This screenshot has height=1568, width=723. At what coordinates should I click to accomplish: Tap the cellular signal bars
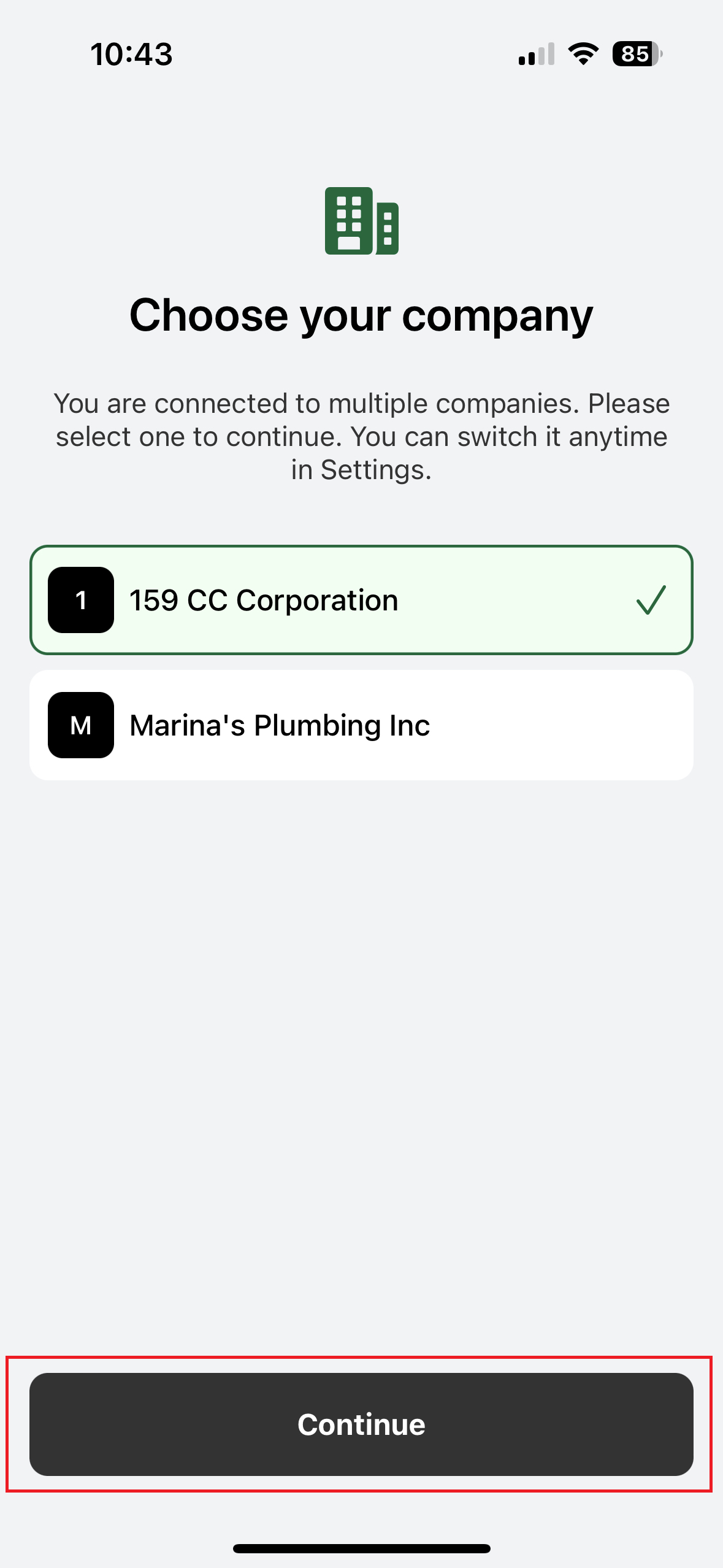pyautogui.click(x=536, y=54)
